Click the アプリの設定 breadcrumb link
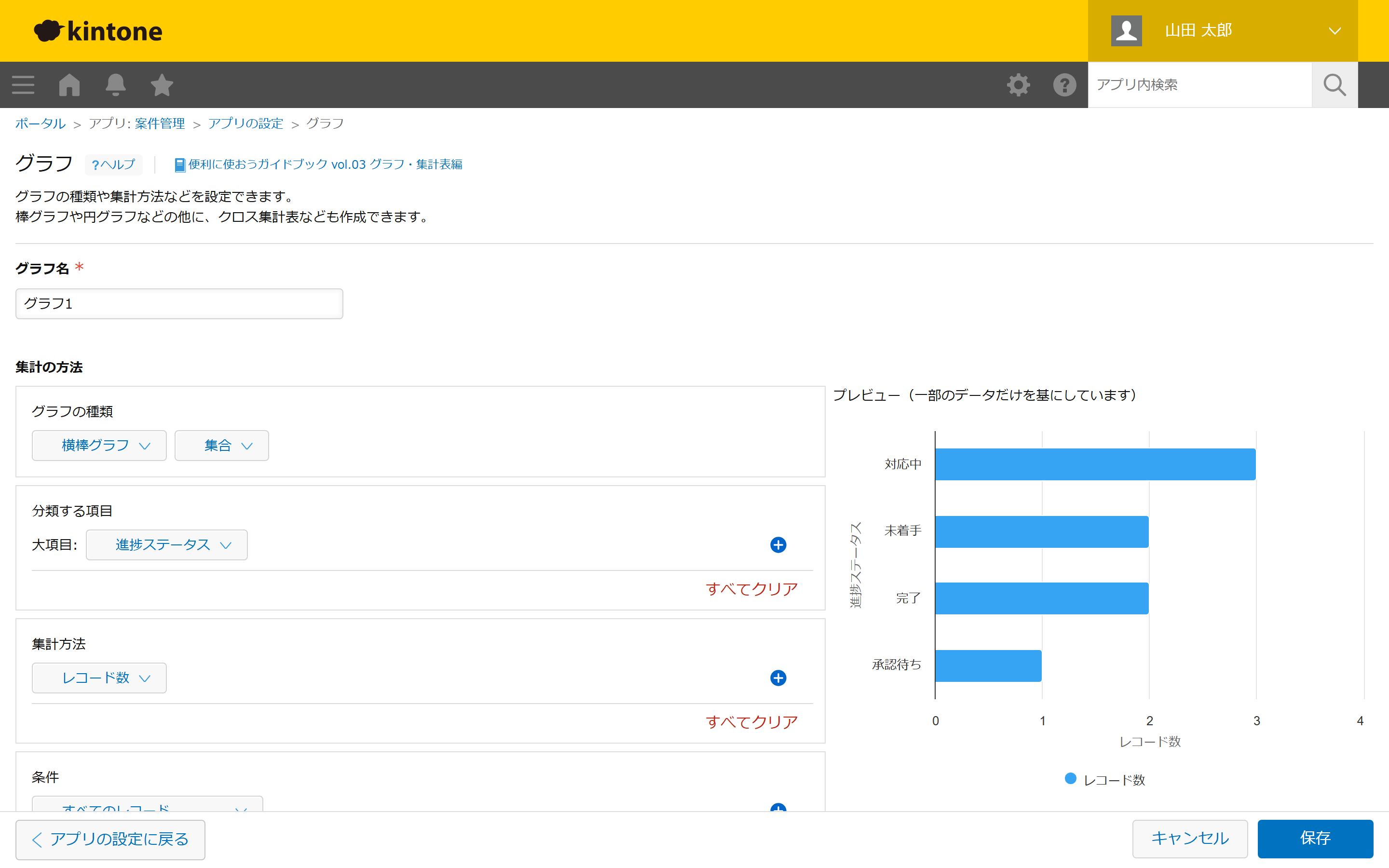Screen dimensions: 1389x868 pos(245,123)
